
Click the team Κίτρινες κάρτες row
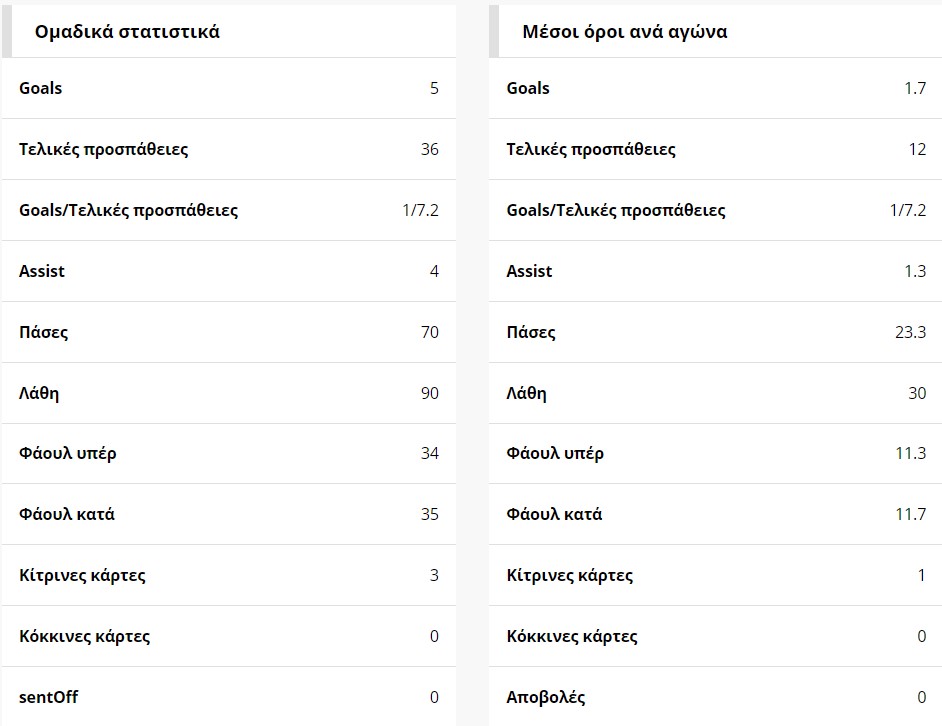click(x=229, y=575)
